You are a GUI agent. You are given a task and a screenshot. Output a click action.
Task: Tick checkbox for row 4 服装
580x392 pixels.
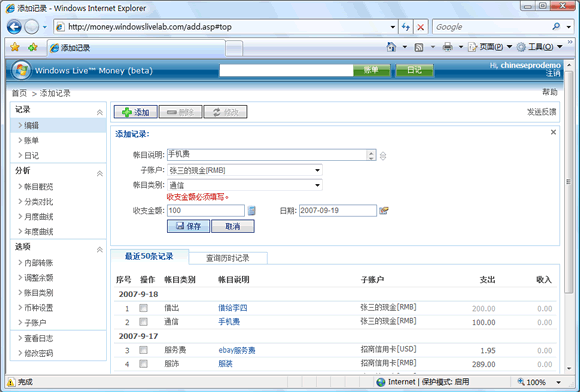(144, 364)
